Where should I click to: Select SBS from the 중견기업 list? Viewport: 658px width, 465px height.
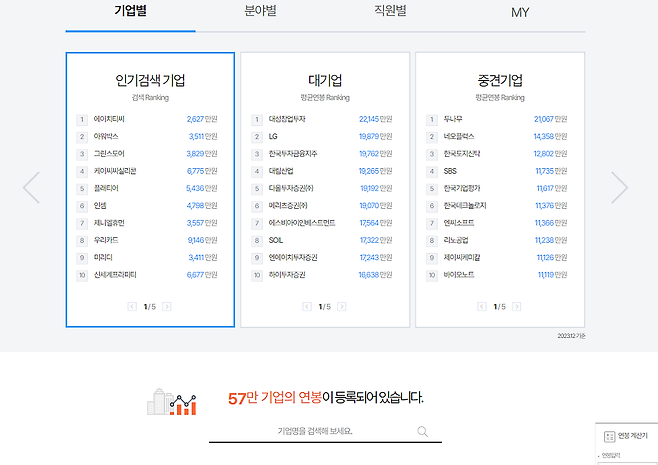coord(451,171)
